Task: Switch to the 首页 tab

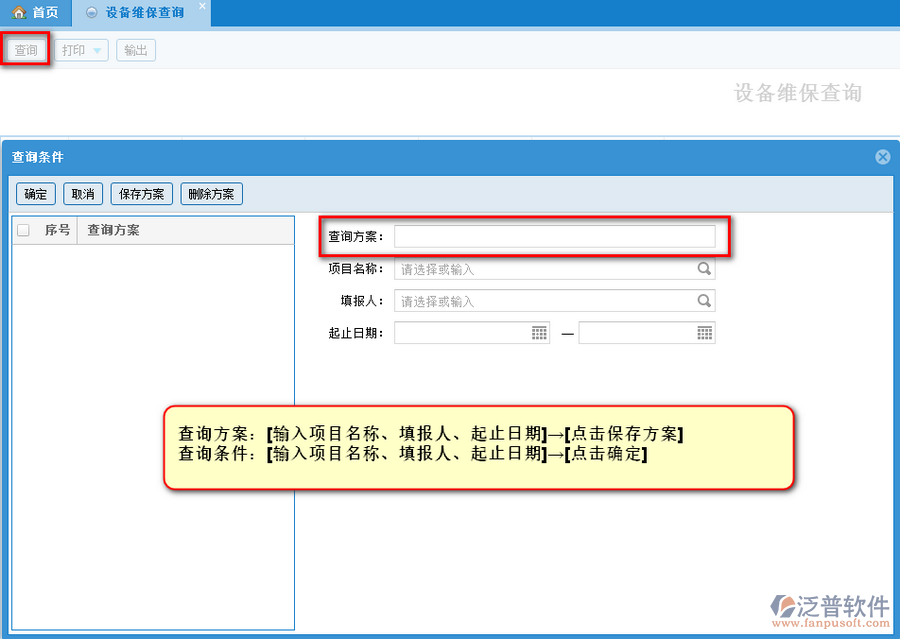Action: 36,13
